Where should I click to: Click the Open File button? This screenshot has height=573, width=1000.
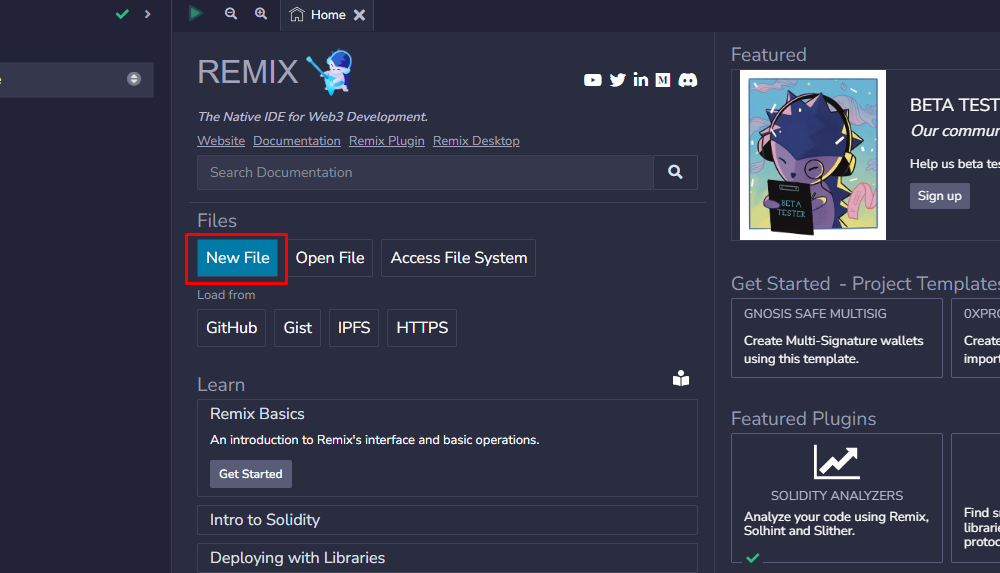[x=330, y=258]
